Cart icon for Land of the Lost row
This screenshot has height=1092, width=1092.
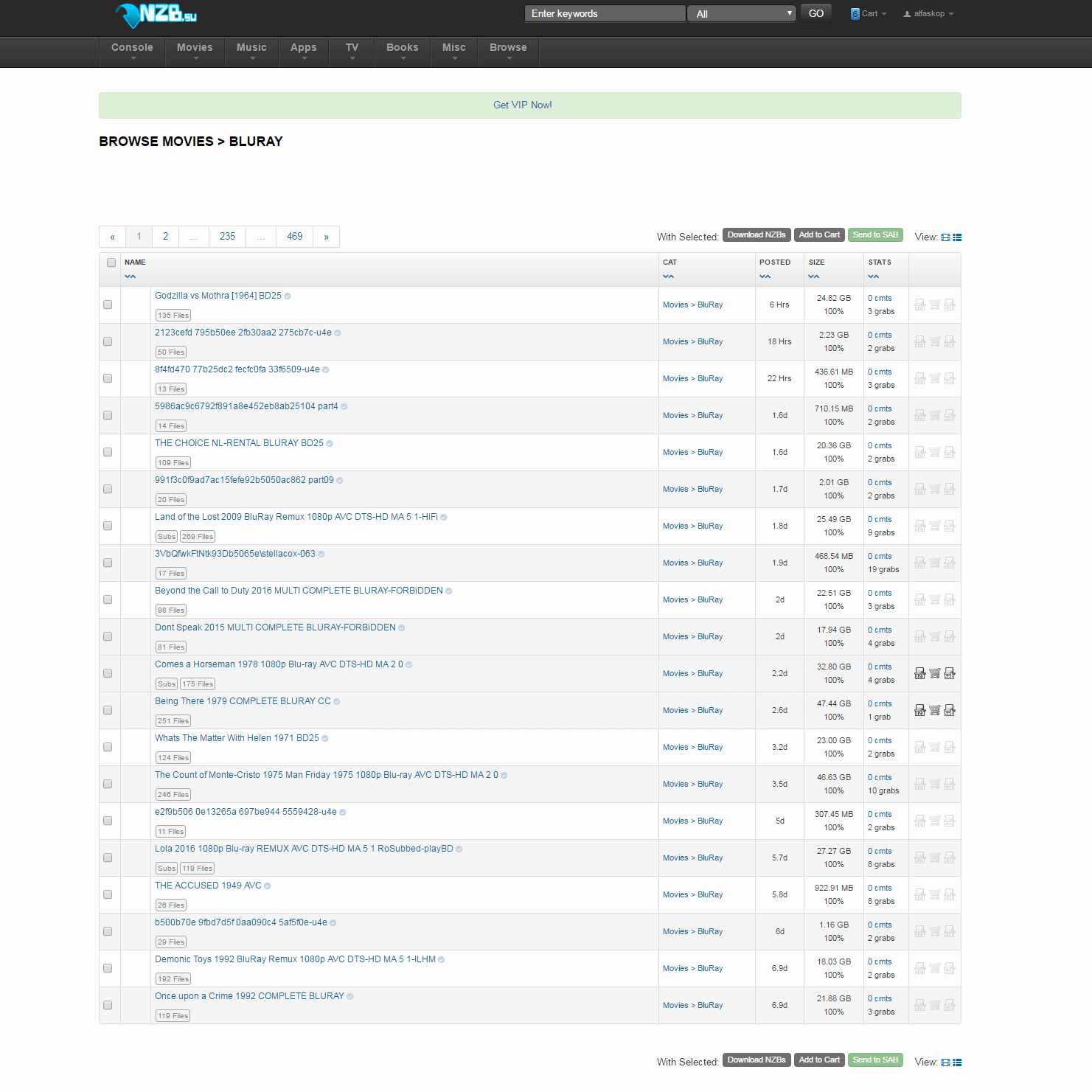935,526
